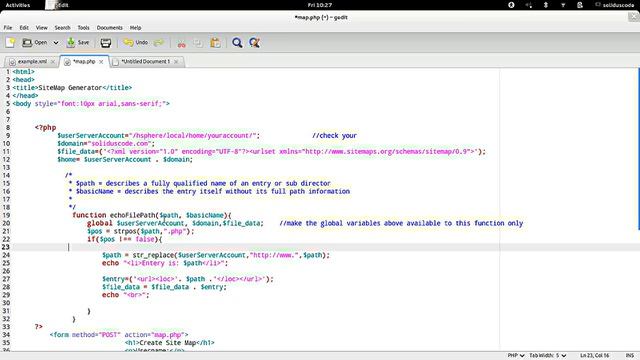Click the <body style= tag on line 5

[91, 104]
